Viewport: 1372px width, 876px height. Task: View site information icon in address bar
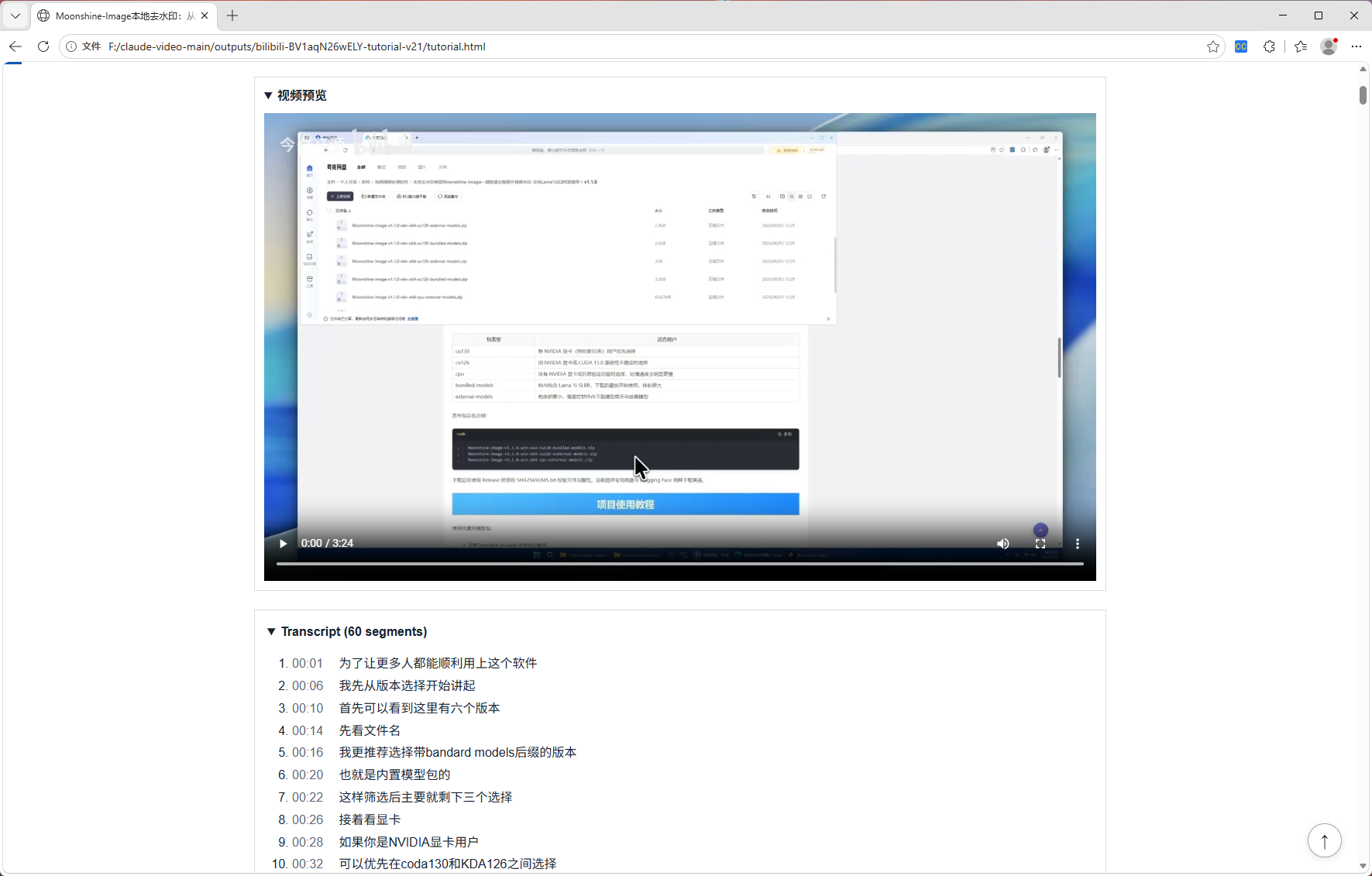point(71,46)
